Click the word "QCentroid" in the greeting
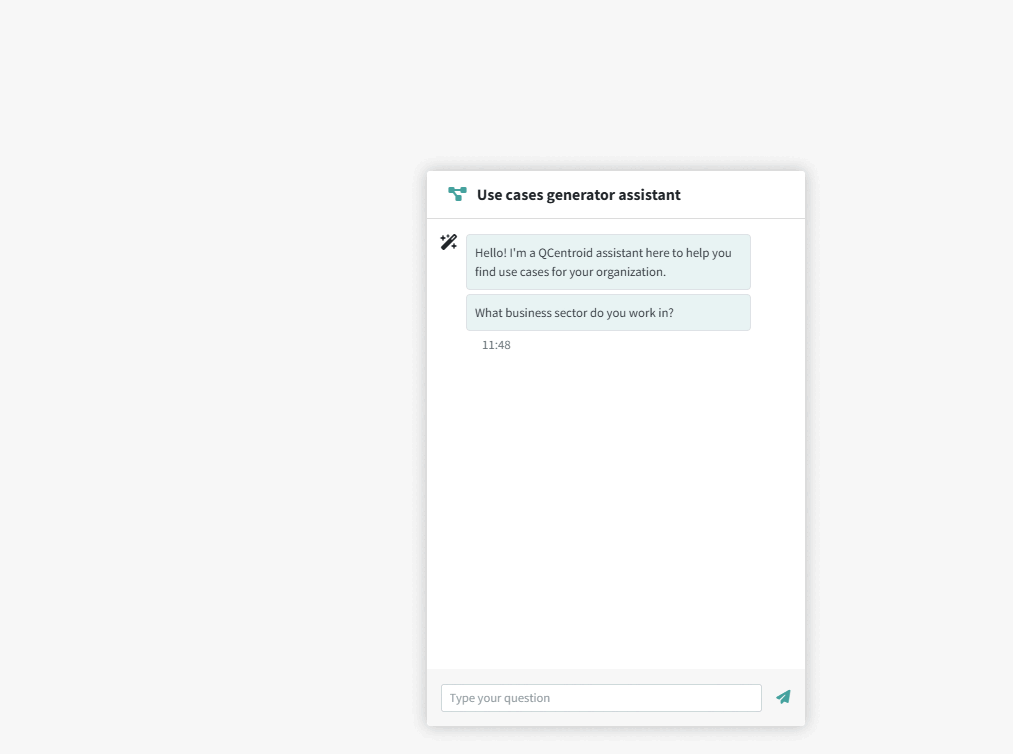Image resolution: width=1013 pixels, height=754 pixels. pyautogui.click(x=565, y=253)
